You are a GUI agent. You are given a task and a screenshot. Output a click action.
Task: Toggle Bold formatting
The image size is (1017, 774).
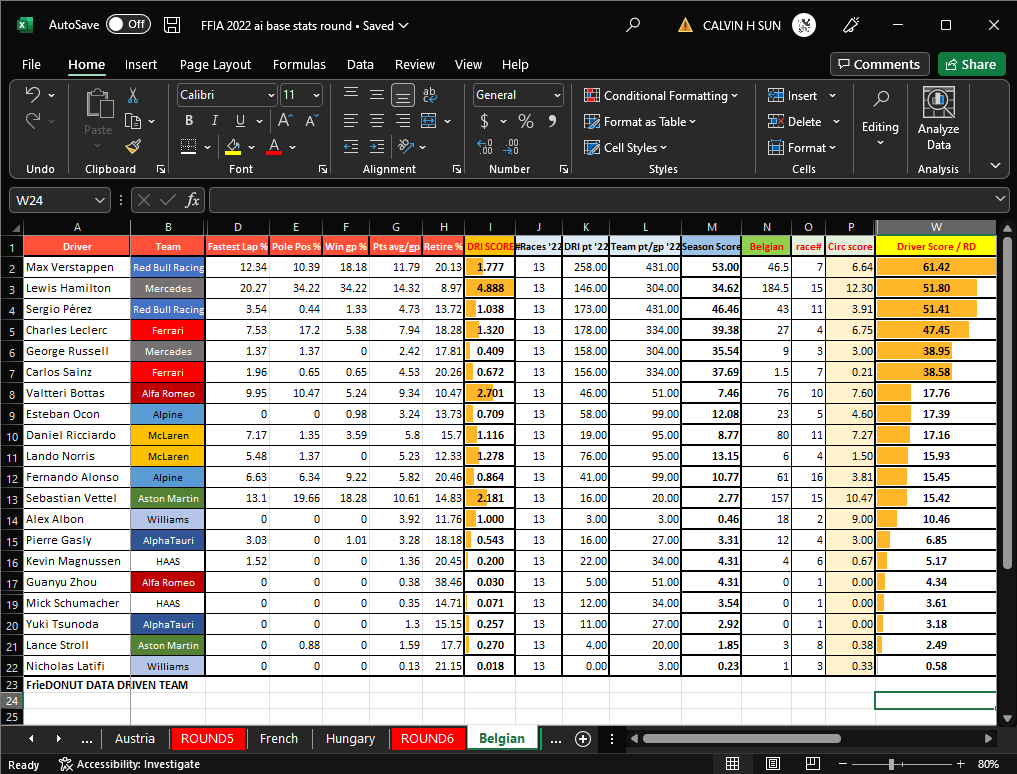pos(189,121)
